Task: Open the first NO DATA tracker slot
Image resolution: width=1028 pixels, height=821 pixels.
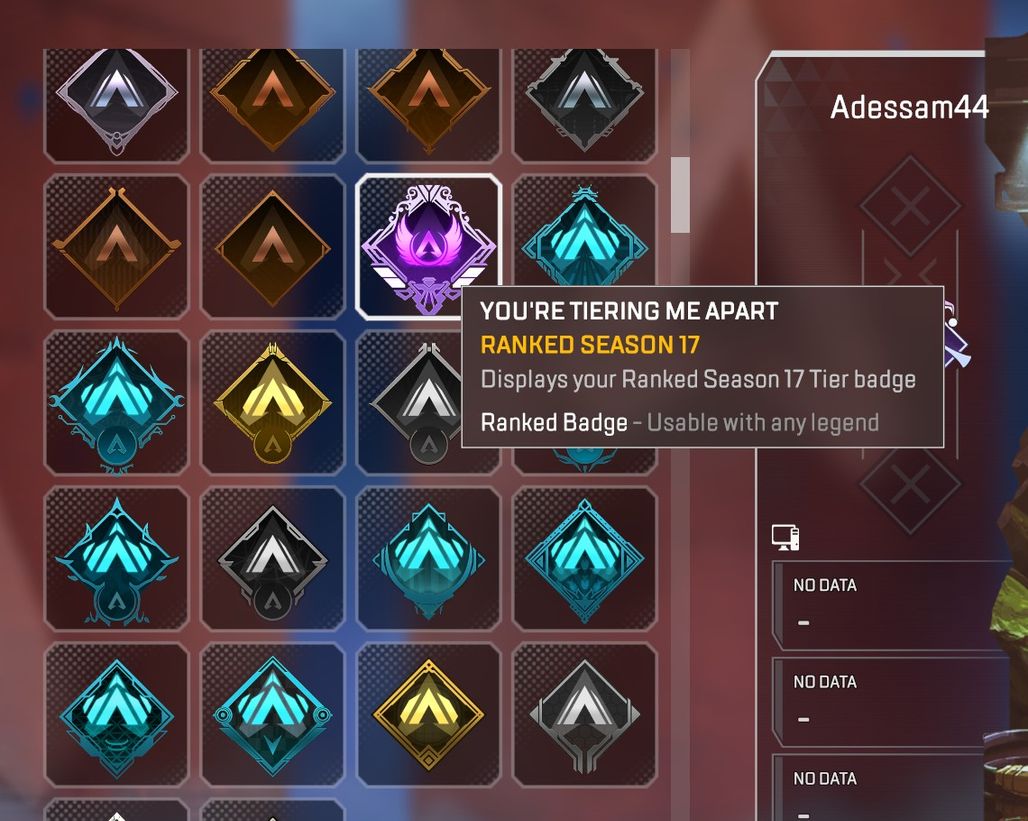Action: 892,605
